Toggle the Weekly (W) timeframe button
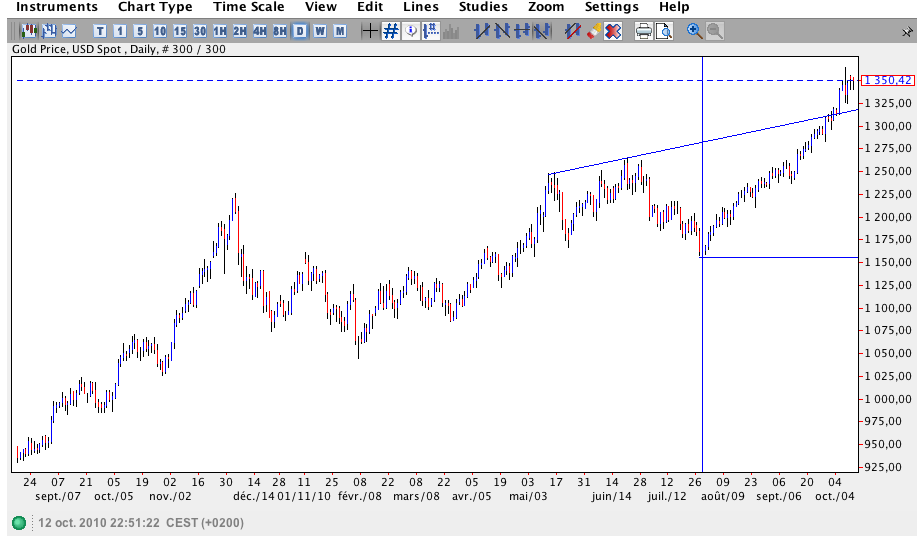Screen dimensions: 917x543 click(x=320, y=31)
